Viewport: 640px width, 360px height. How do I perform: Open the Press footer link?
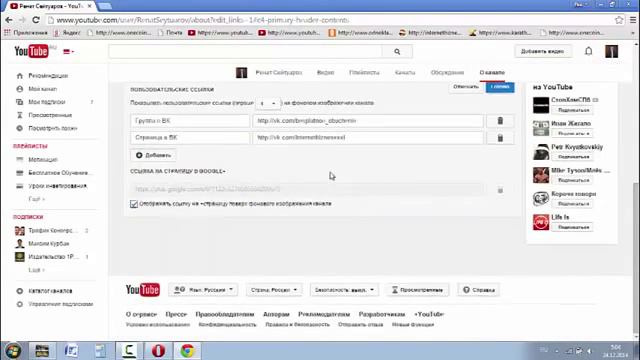click(176, 314)
